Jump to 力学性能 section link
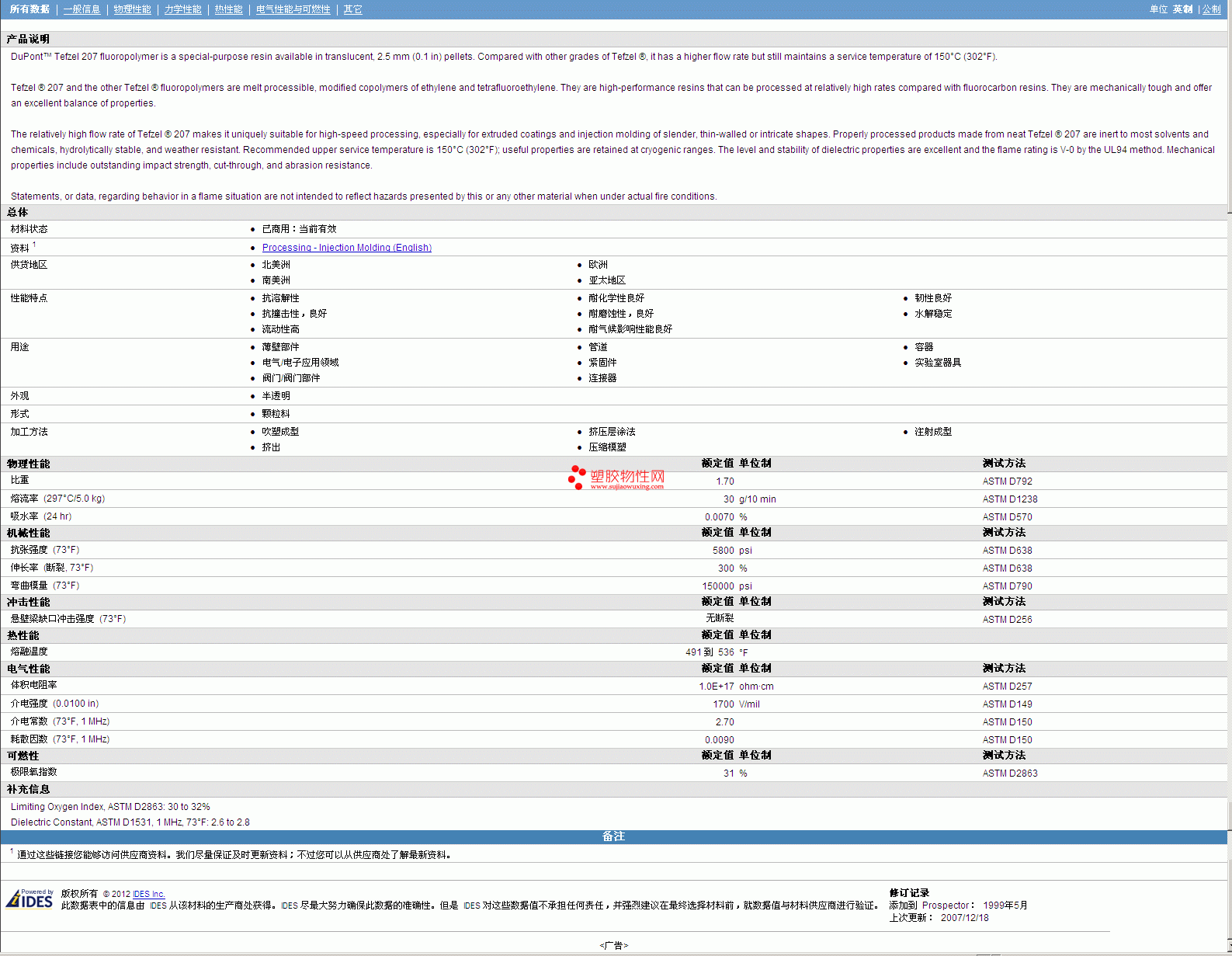1232x956 pixels. pos(182,9)
